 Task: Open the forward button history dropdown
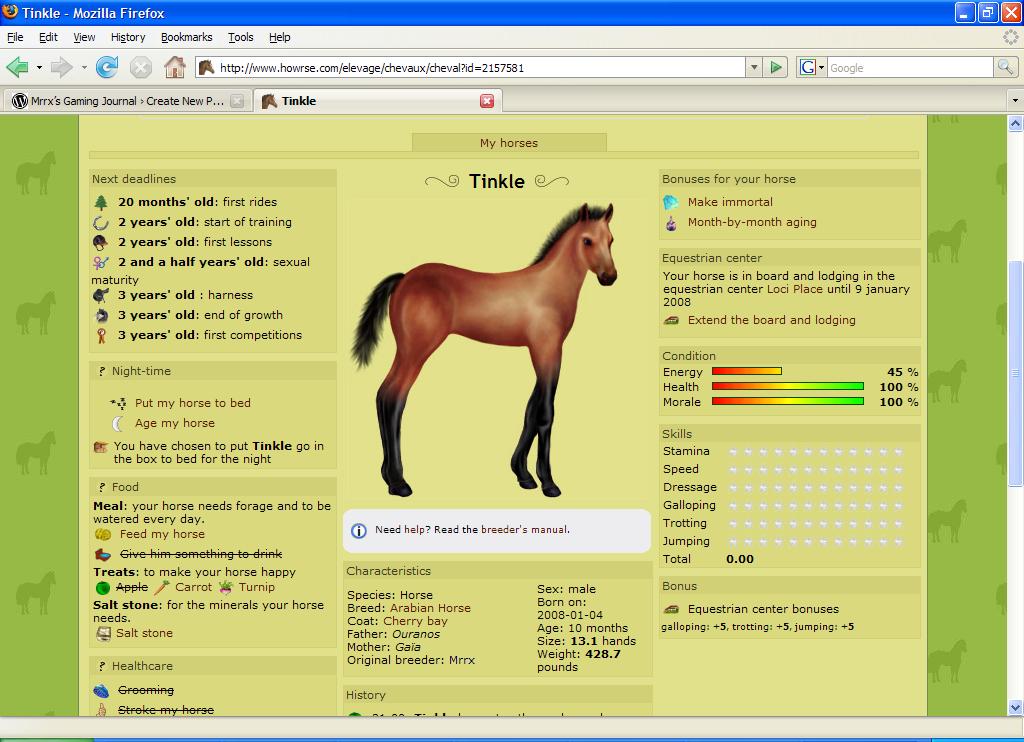tap(84, 67)
